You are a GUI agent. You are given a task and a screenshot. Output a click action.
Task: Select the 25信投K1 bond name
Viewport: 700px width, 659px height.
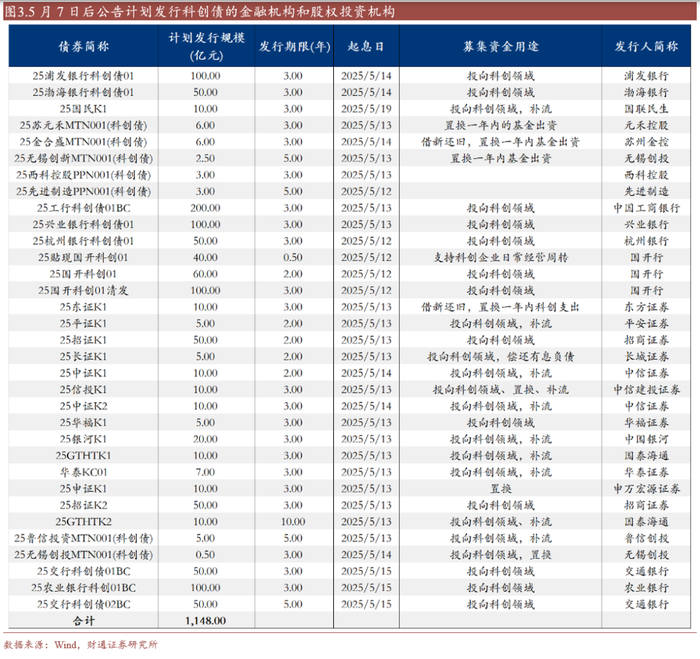(x=83, y=390)
